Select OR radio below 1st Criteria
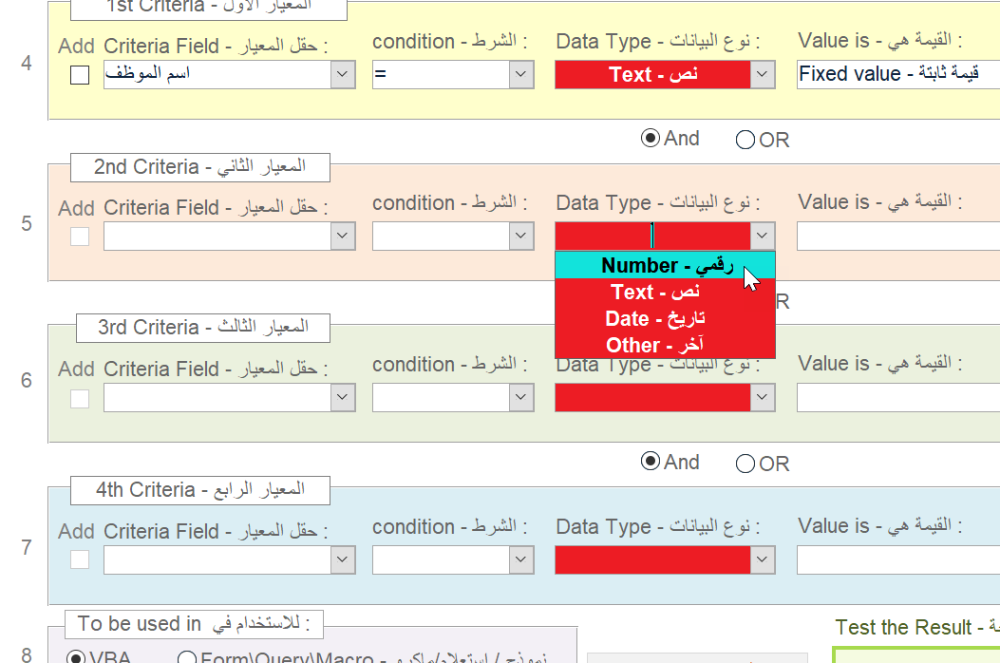1000x663 pixels. (745, 140)
